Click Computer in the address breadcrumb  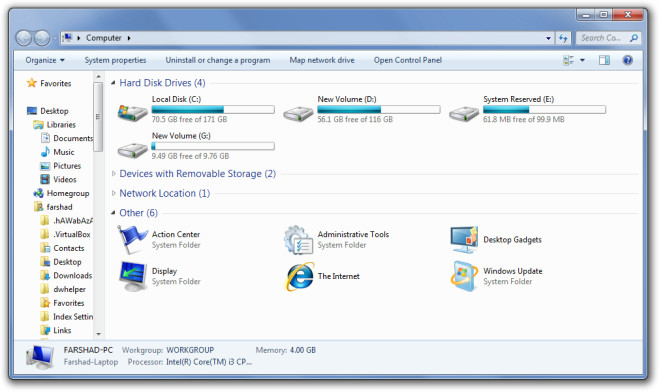pos(104,38)
